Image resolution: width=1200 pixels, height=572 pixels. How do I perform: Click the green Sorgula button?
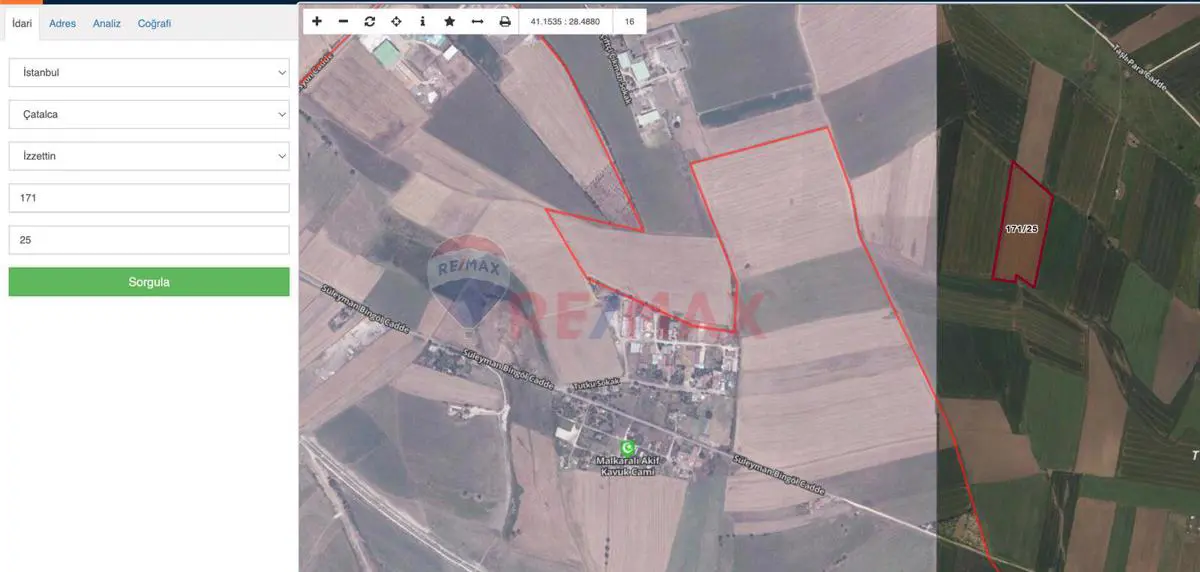coord(149,282)
